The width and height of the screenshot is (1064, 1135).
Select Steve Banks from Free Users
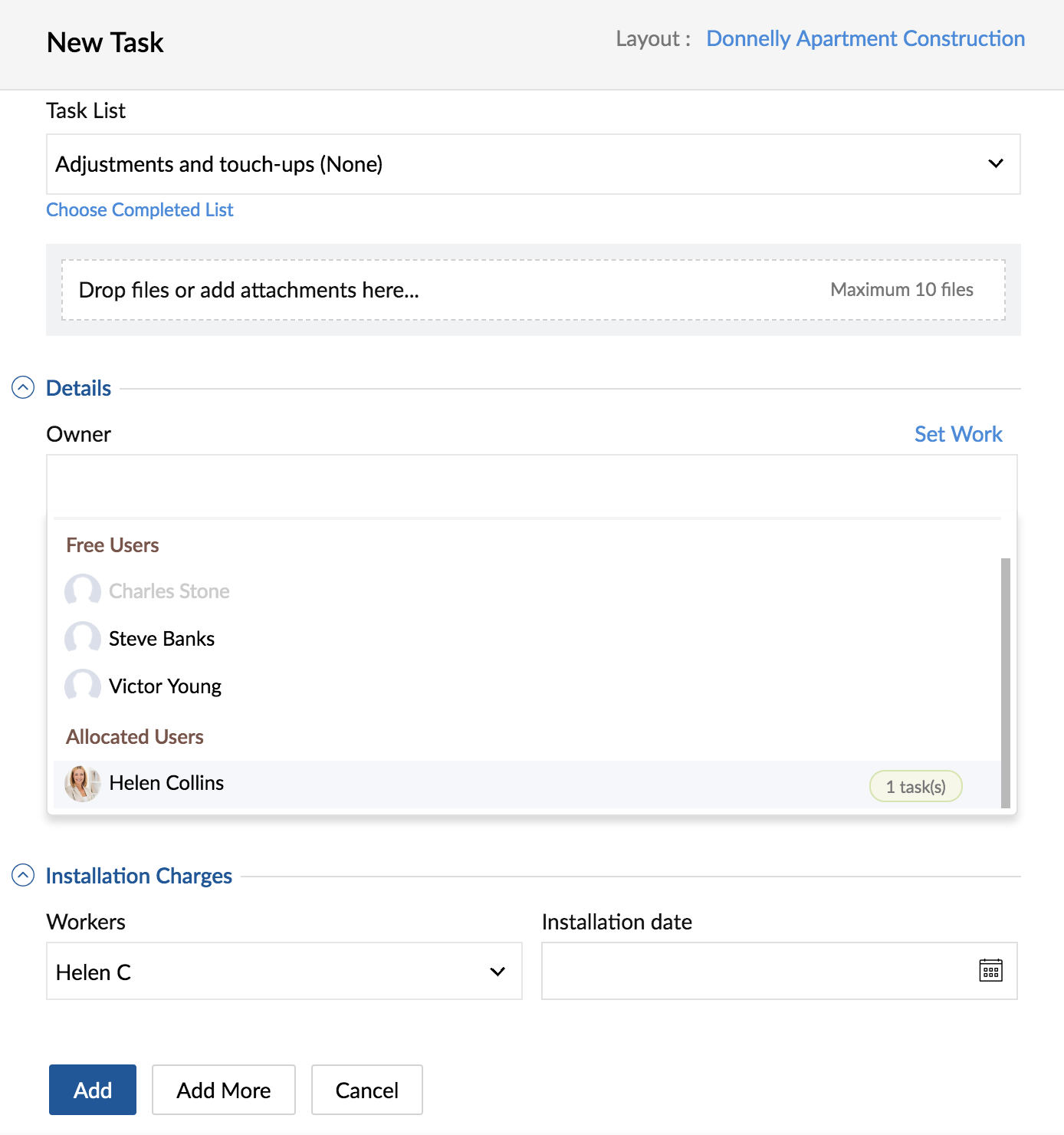(527, 639)
